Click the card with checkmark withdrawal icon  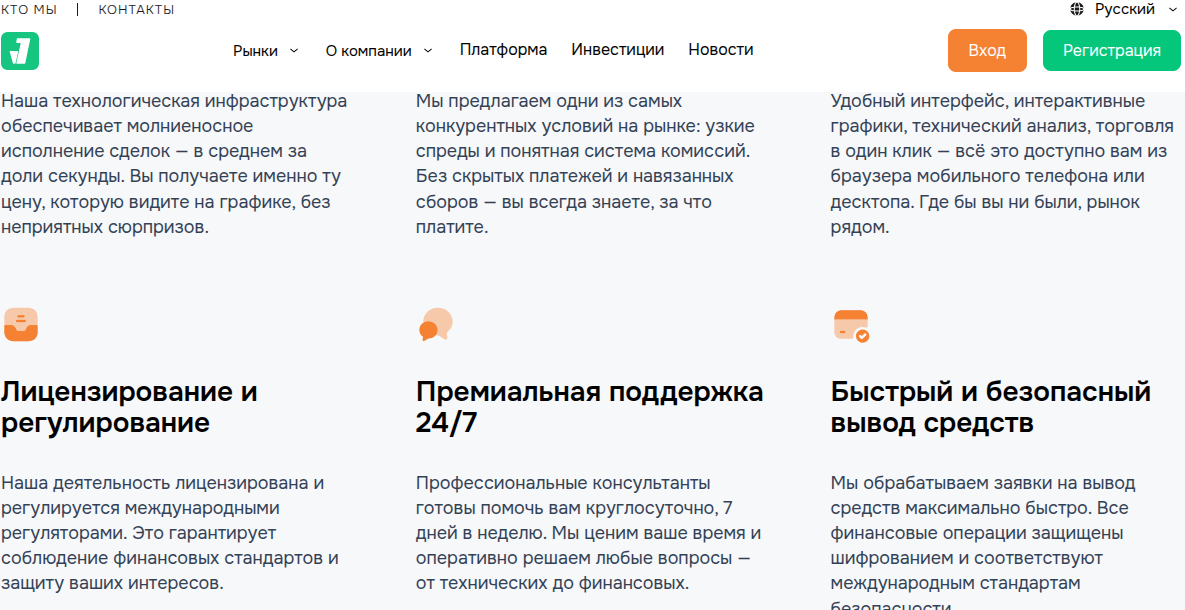[851, 326]
